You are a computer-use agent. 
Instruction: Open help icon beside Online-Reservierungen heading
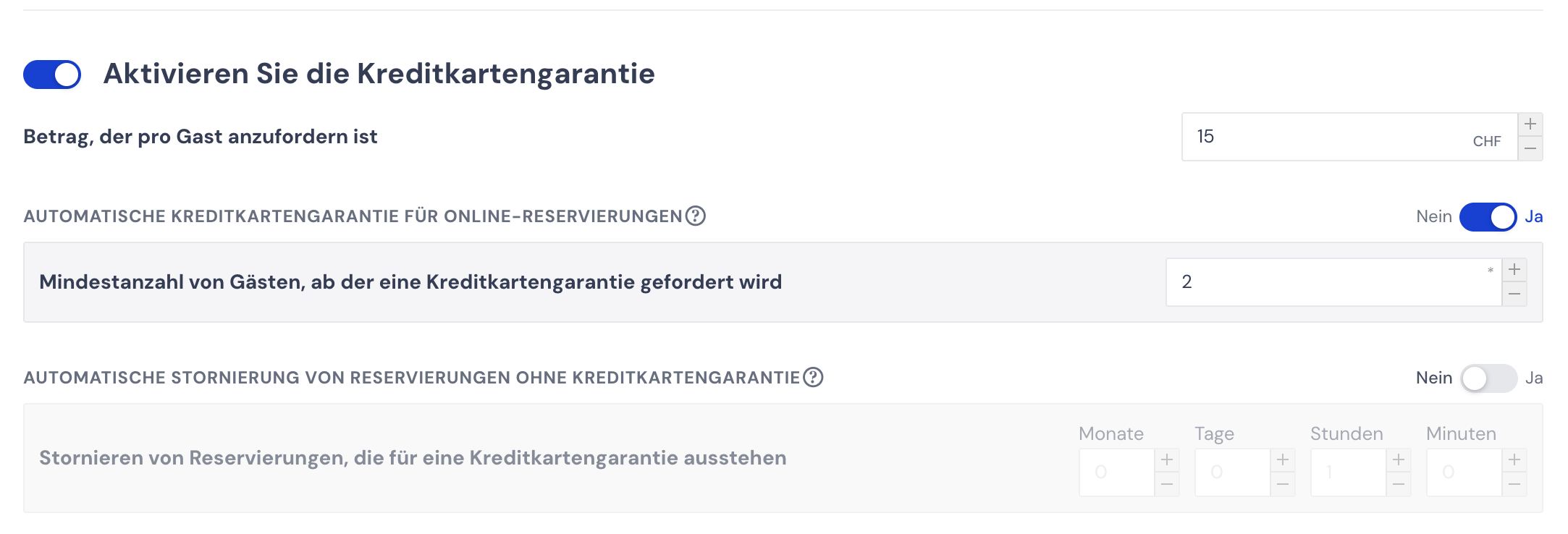pyautogui.click(x=696, y=216)
